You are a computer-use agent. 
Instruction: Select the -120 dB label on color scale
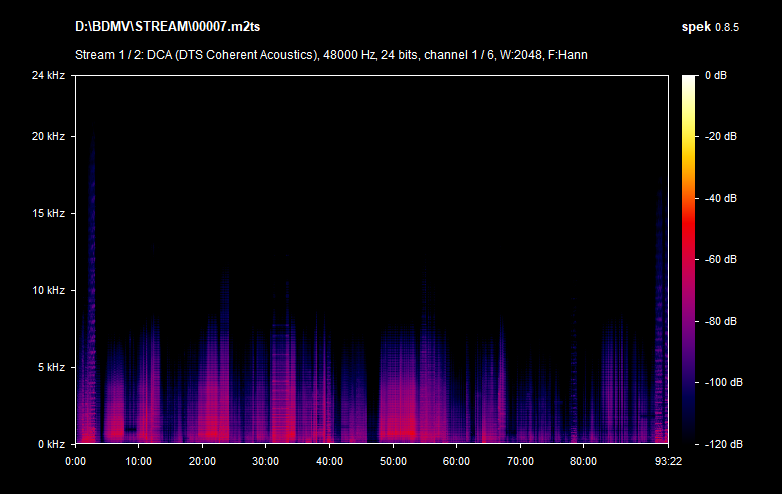point(720,444)
